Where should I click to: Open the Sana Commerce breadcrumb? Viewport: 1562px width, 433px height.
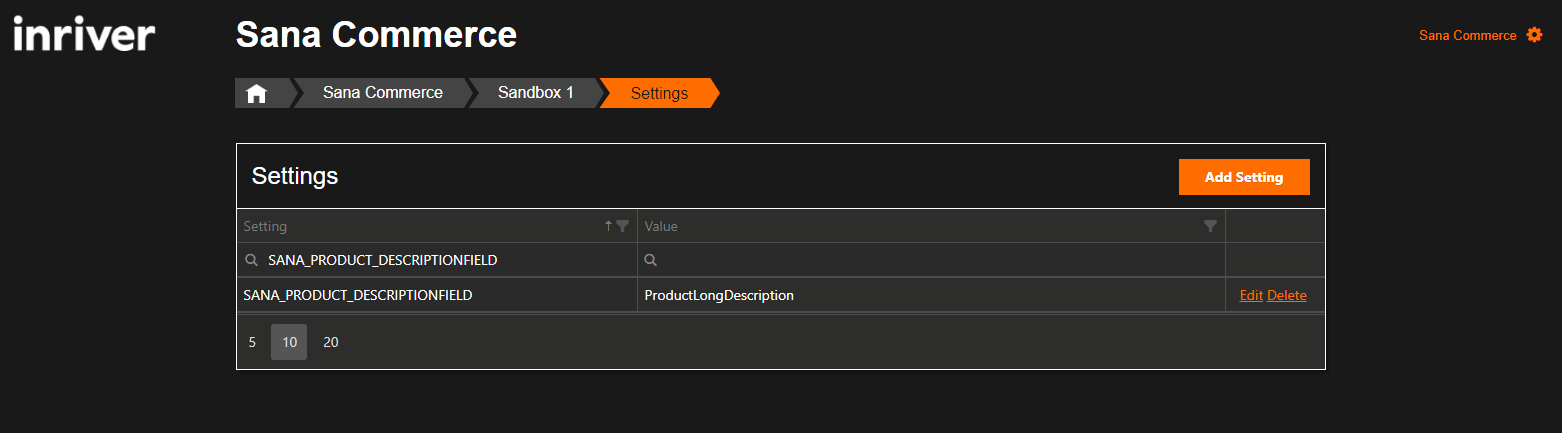coord(383,93)
